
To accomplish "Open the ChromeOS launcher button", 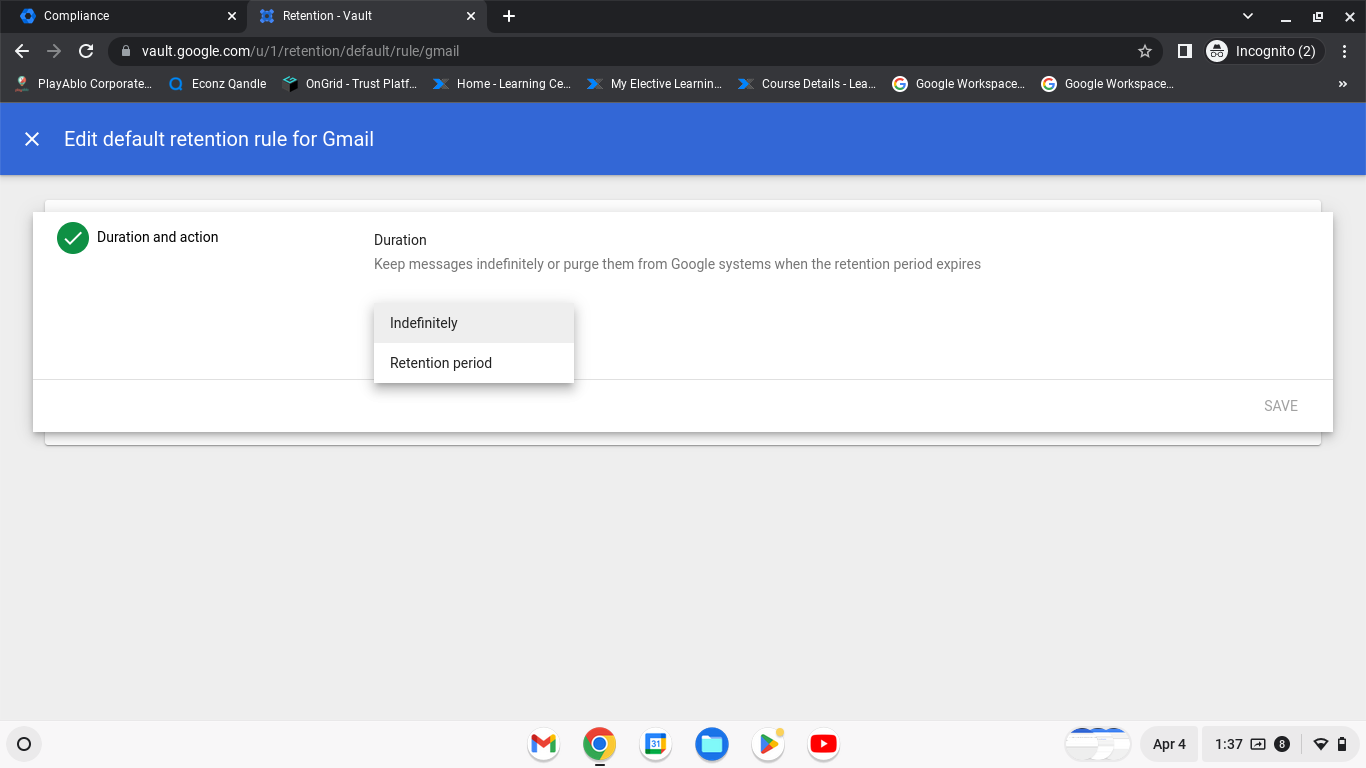I will (24, 744).
